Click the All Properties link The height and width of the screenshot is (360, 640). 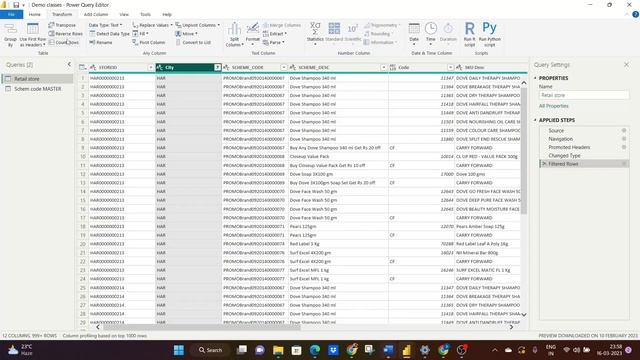click(553, 106)
